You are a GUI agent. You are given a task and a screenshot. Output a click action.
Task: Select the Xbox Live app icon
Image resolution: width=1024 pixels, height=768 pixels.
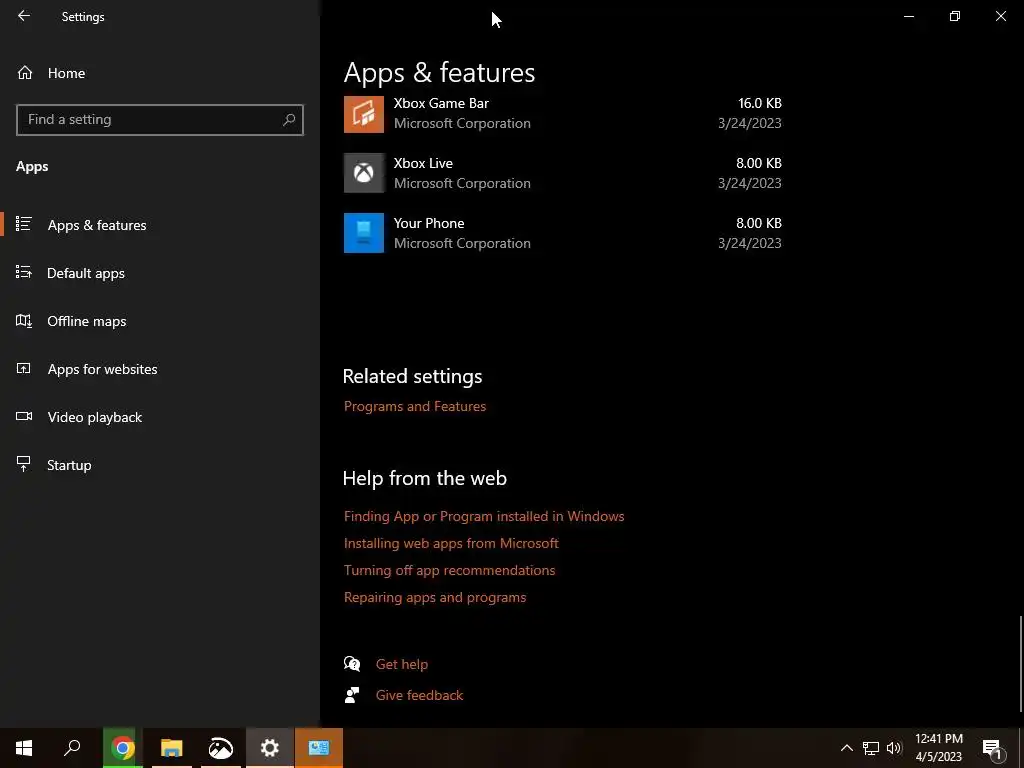point(364,173)
